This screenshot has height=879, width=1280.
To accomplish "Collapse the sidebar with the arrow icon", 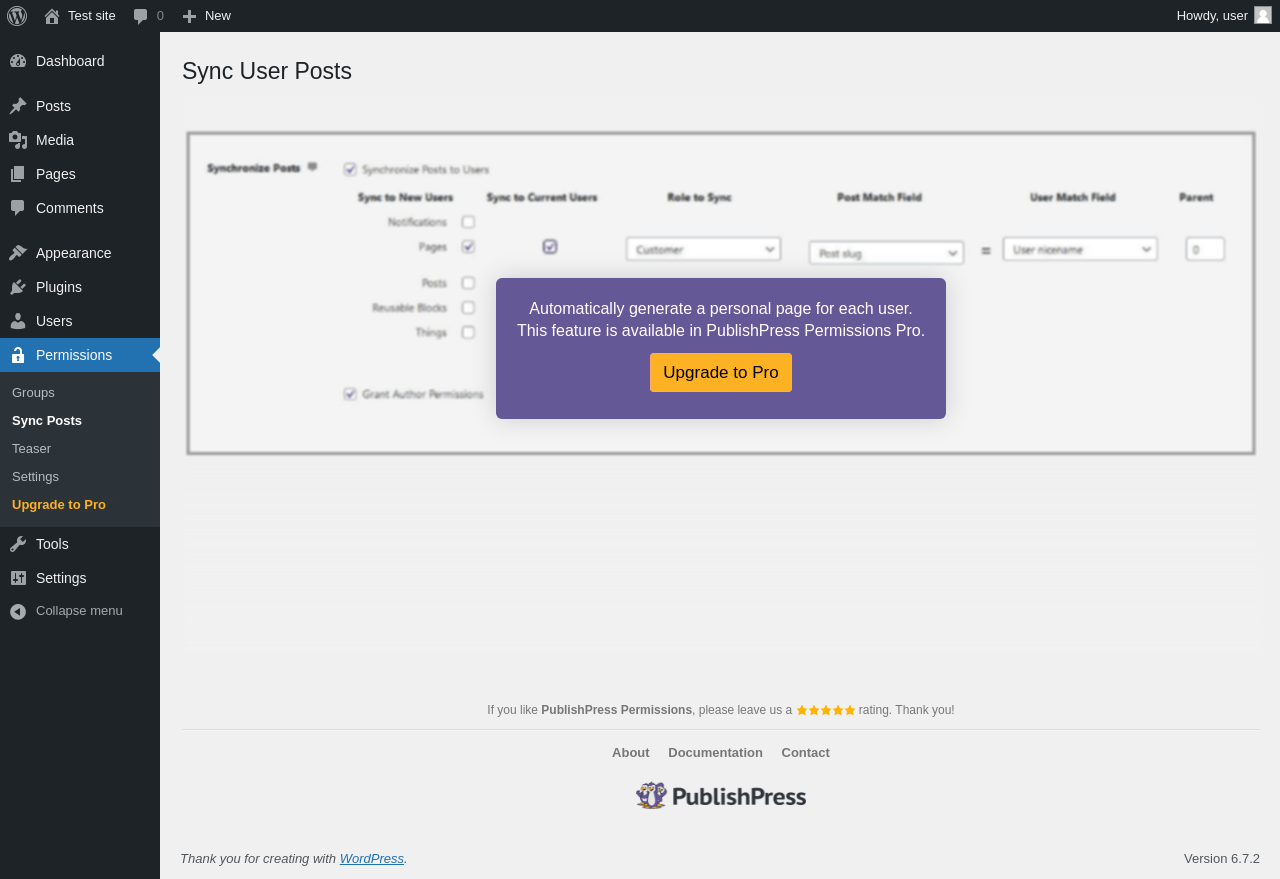I will 18,611.
